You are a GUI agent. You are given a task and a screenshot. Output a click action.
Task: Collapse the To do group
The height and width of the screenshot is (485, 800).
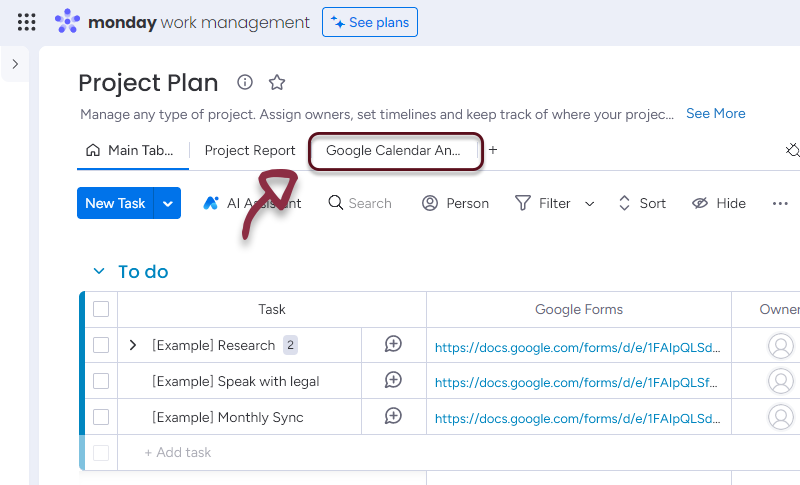pos(98,272)
